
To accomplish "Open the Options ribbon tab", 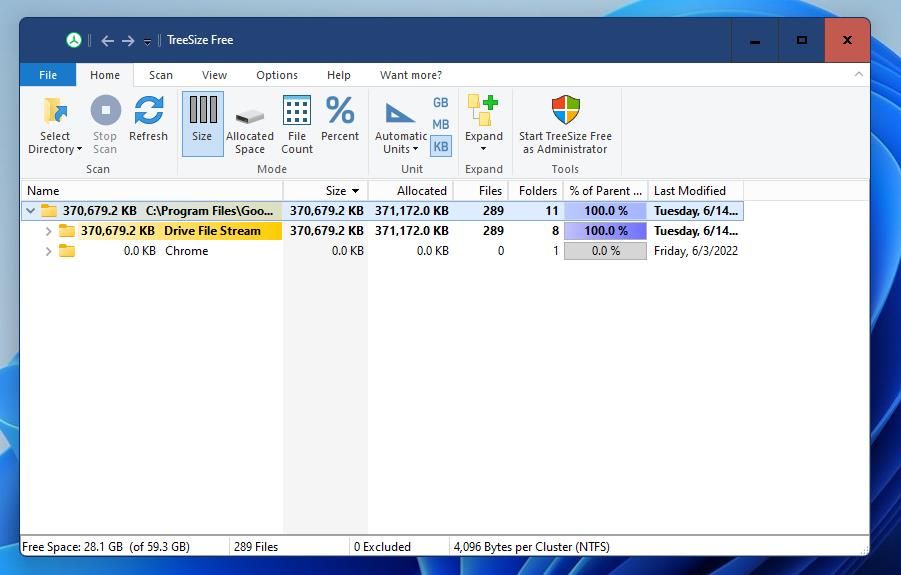I will [276, 75].
